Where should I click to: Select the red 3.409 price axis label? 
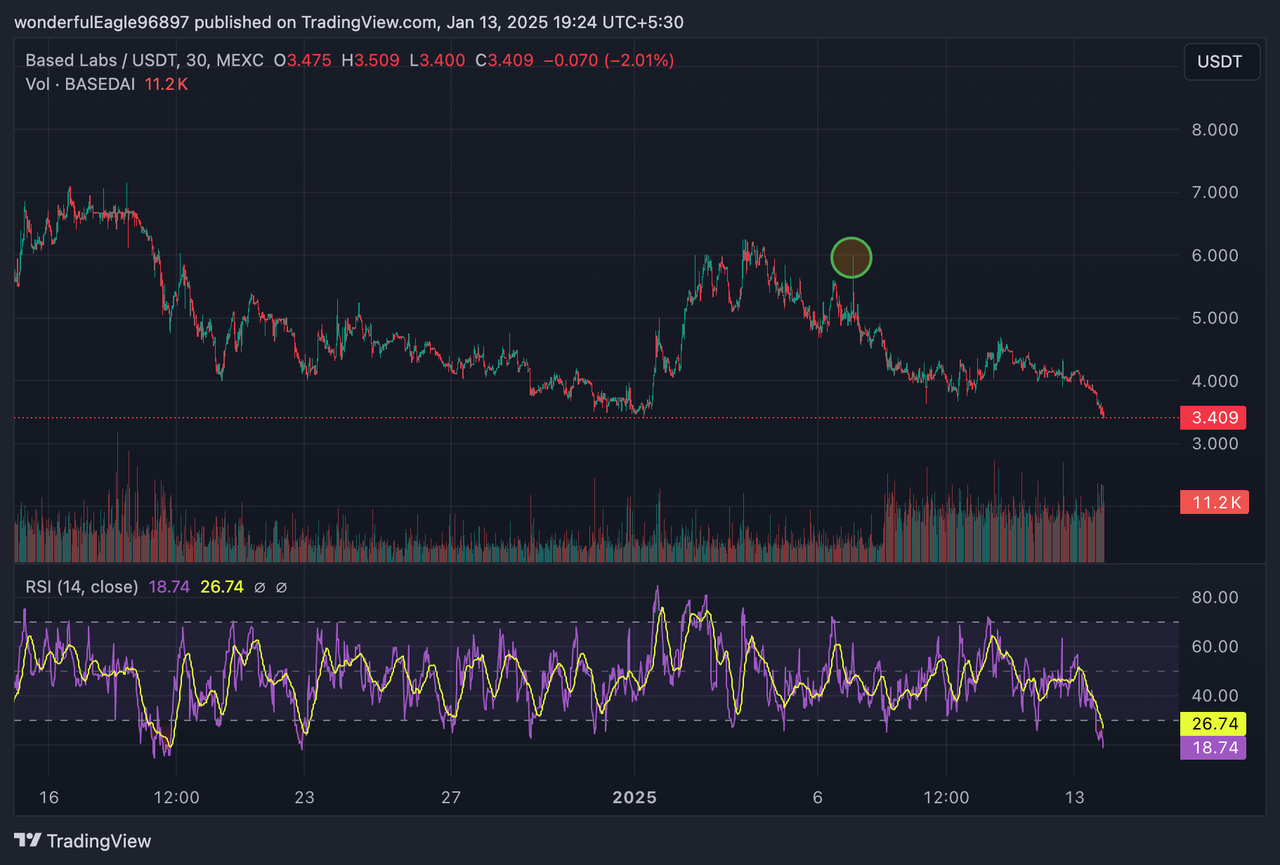pyautogui.click(x=1212, y=418)
